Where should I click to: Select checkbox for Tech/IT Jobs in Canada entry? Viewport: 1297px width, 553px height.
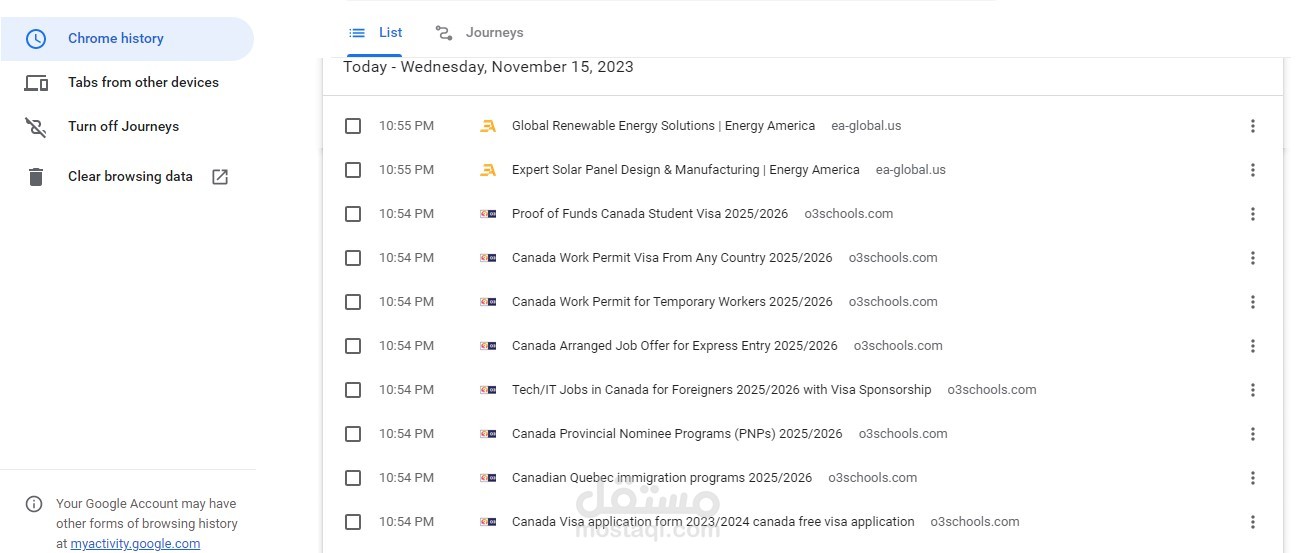click(353, 390)
